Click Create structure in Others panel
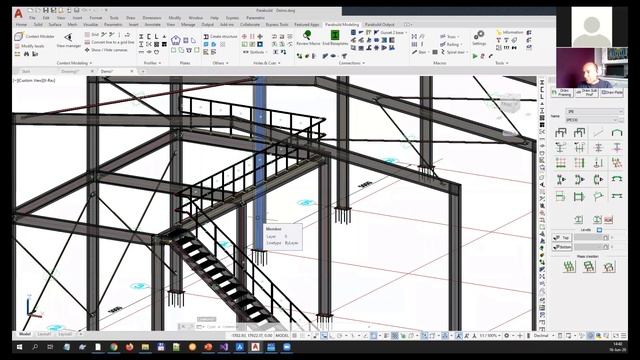The width and height of the screenshot is (640, 360). pos(220,36)
